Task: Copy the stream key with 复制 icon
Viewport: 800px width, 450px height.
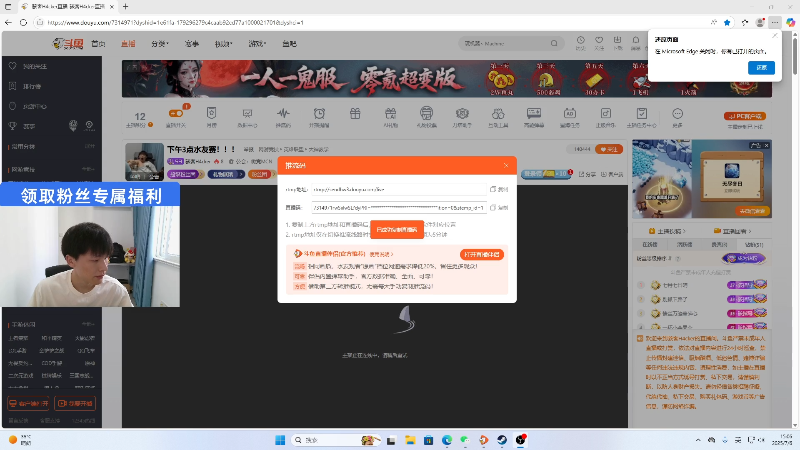Action: point(499,208)
